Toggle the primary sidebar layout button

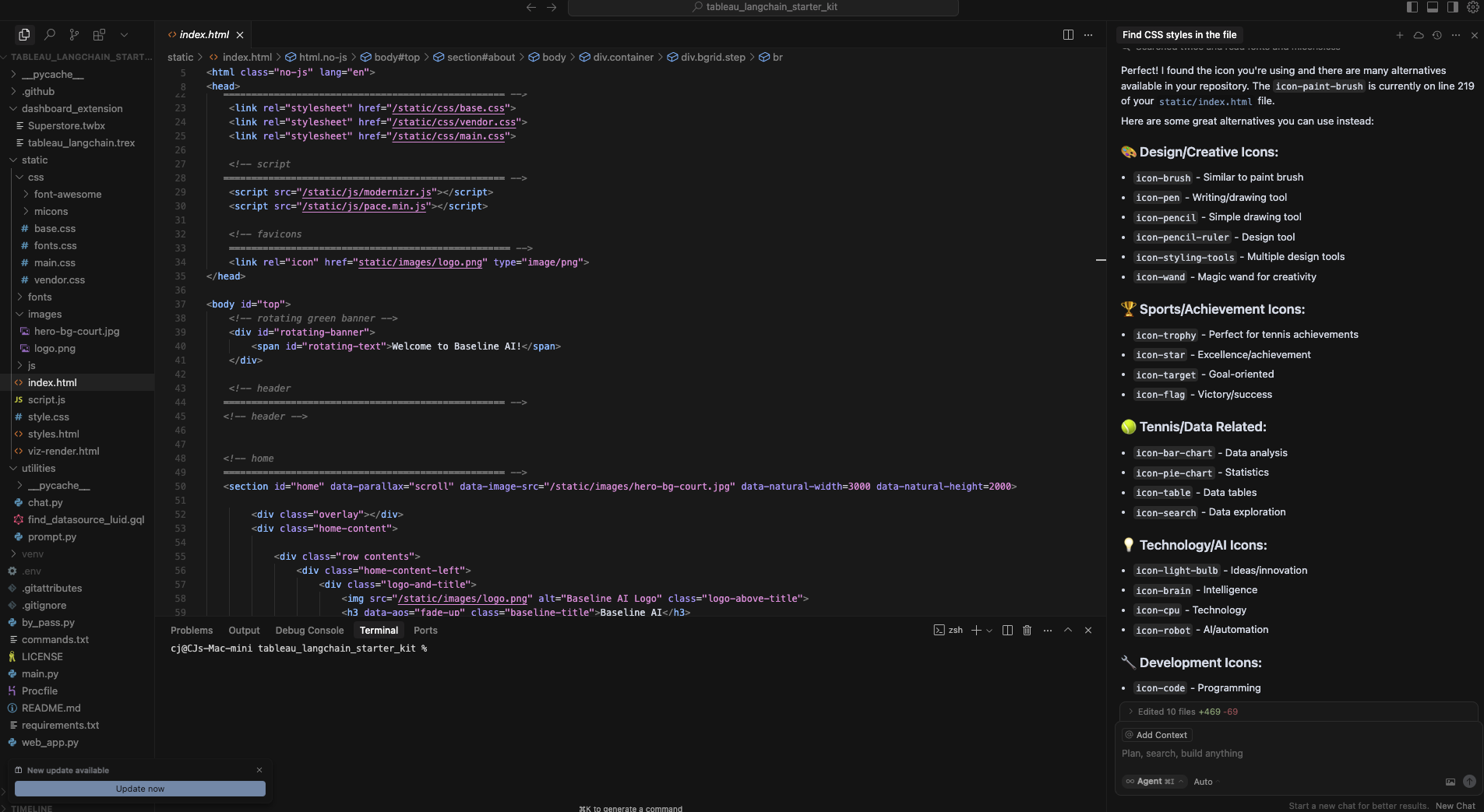1412,7
